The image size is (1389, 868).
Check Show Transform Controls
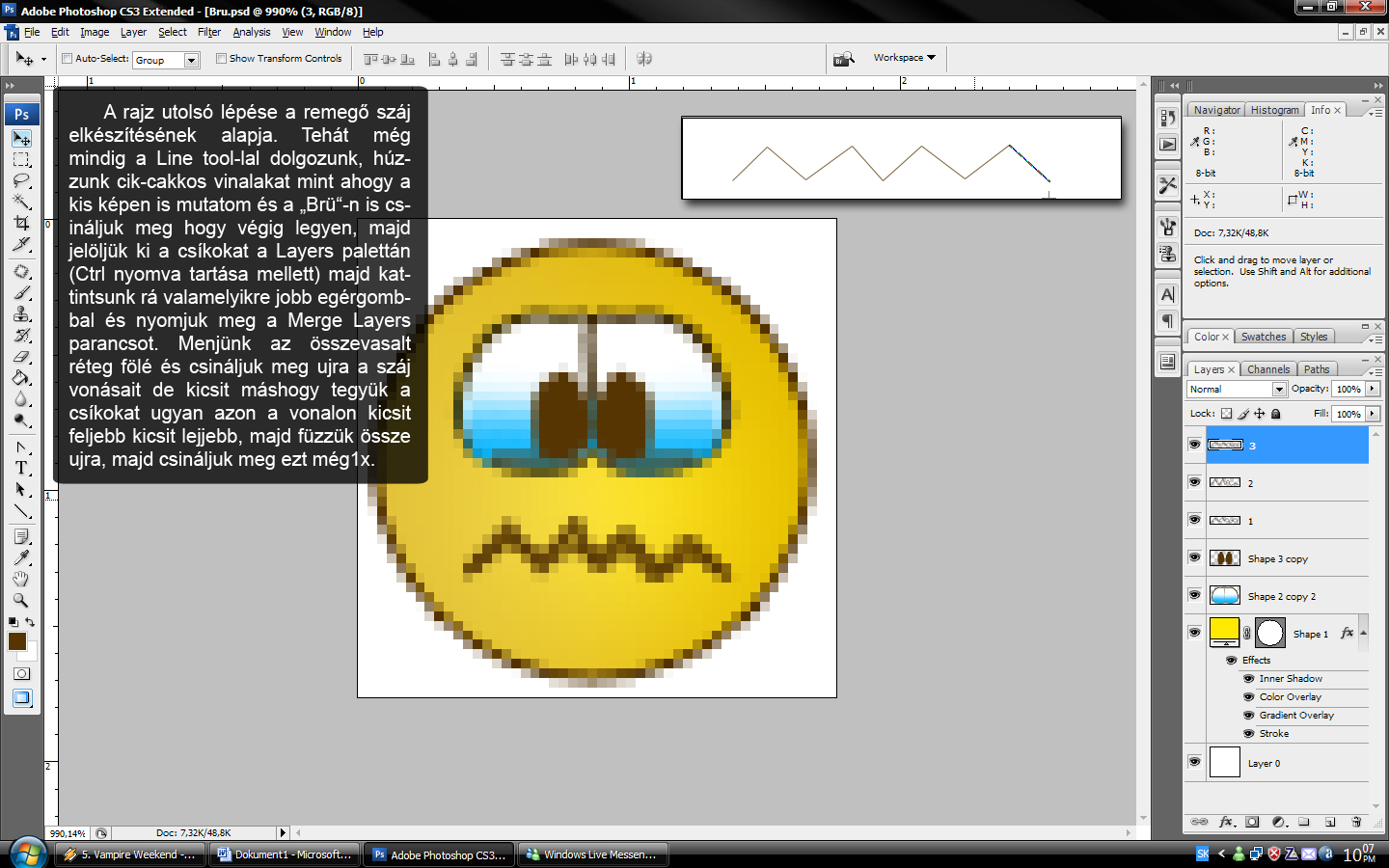click(x=222, y=59)
